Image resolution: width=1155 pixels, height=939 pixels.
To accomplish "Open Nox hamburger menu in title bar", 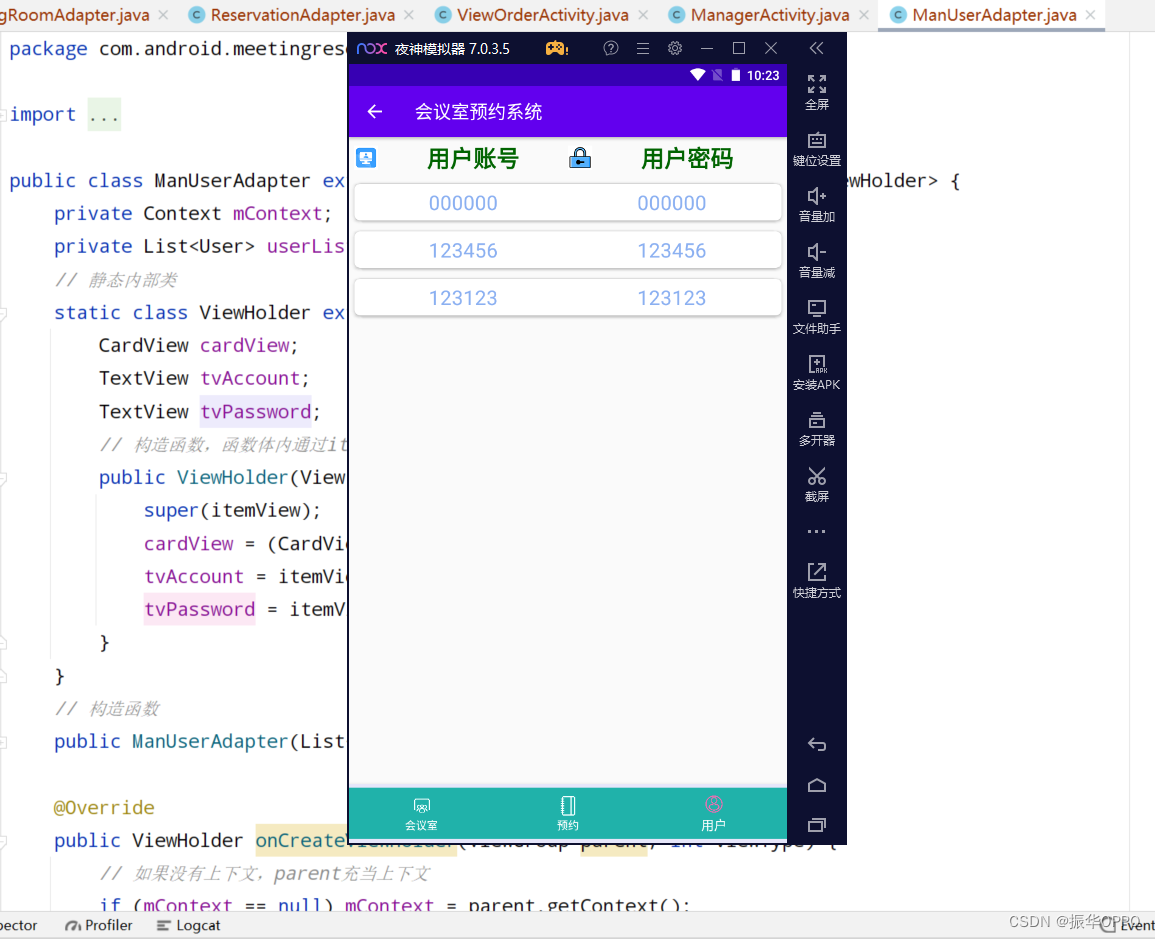I will click(642, 49).
